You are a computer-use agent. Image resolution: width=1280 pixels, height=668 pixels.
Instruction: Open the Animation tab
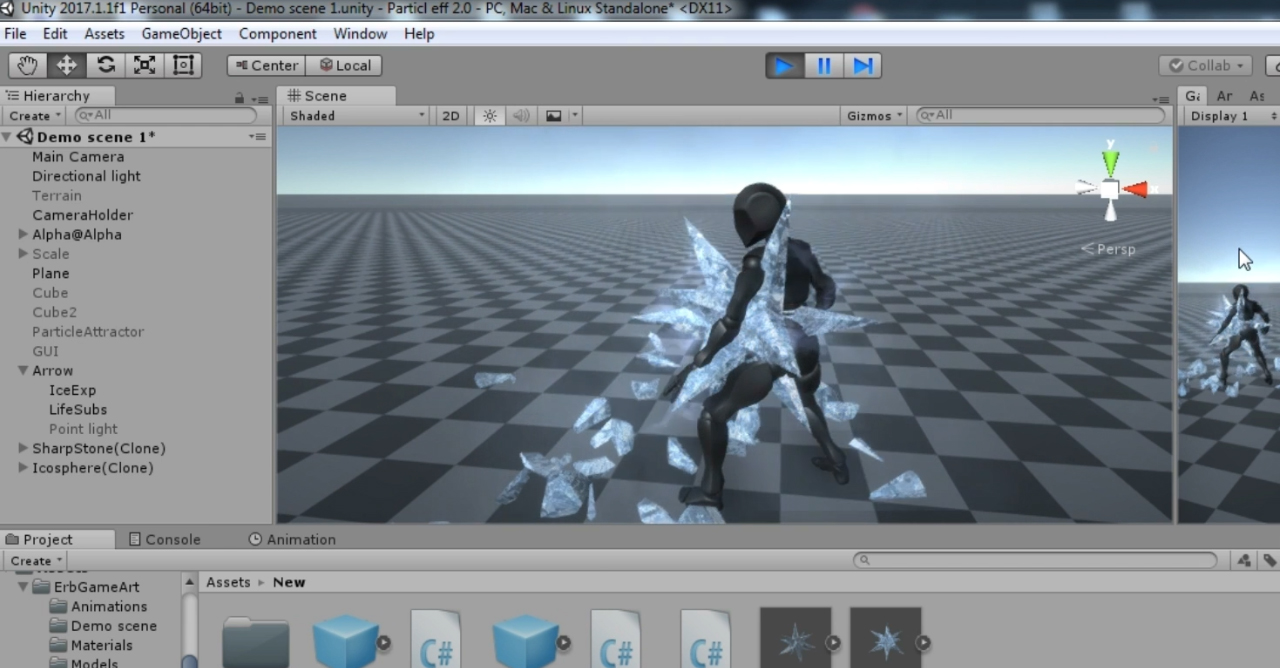pyautogui.click(x=292, y=539)
